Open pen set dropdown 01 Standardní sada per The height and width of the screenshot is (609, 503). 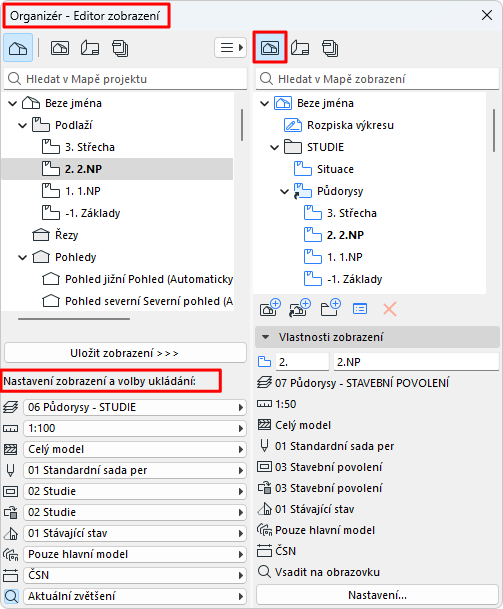pyautogui.click(x=135, y=470)
